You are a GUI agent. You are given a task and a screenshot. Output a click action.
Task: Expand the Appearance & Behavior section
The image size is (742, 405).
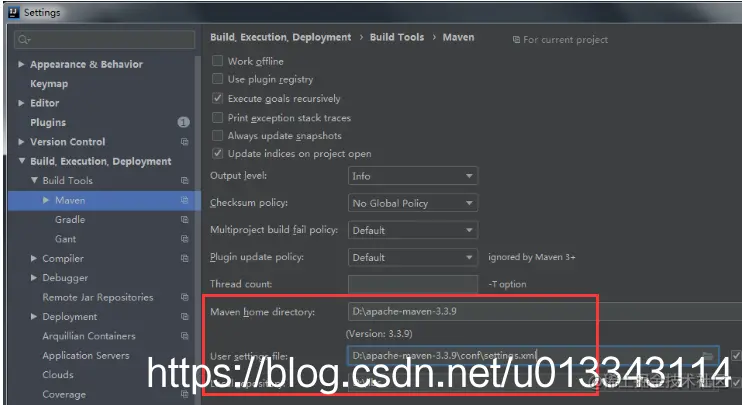click(x=21, y=64)
